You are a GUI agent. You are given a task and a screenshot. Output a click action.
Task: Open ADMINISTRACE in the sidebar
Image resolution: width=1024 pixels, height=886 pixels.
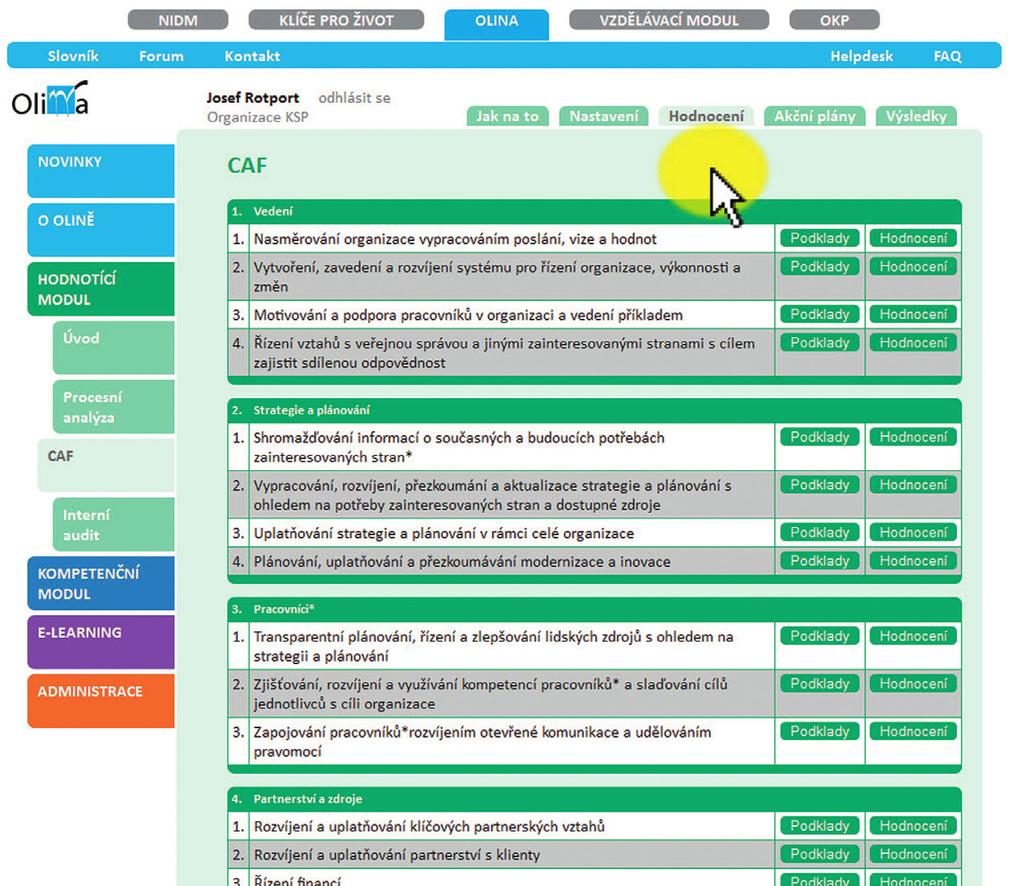(x=101, y=701)
